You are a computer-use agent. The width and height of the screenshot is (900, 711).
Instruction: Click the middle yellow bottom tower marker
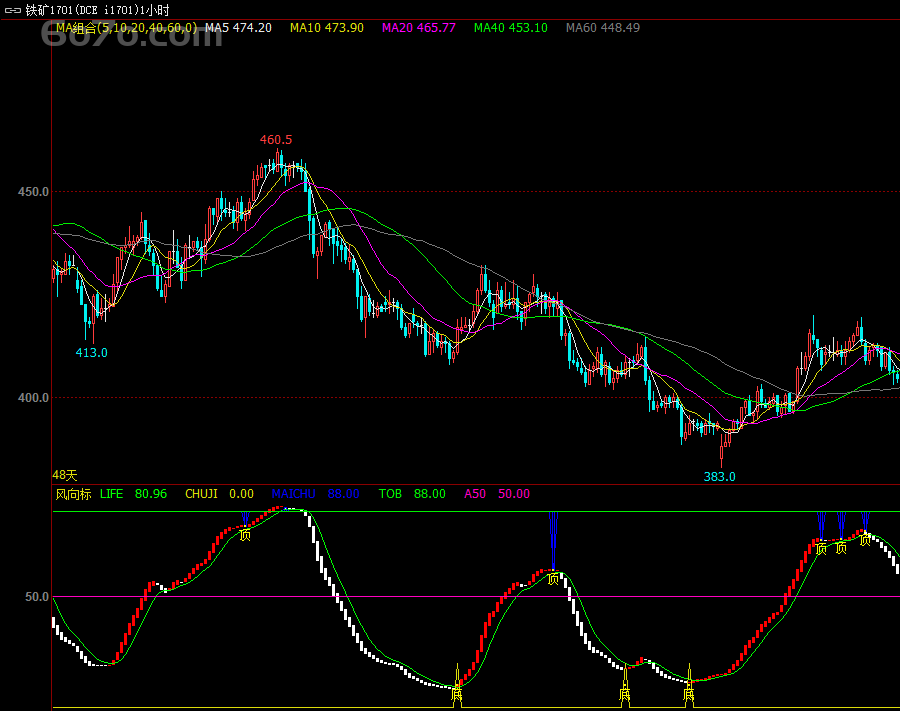625,685
